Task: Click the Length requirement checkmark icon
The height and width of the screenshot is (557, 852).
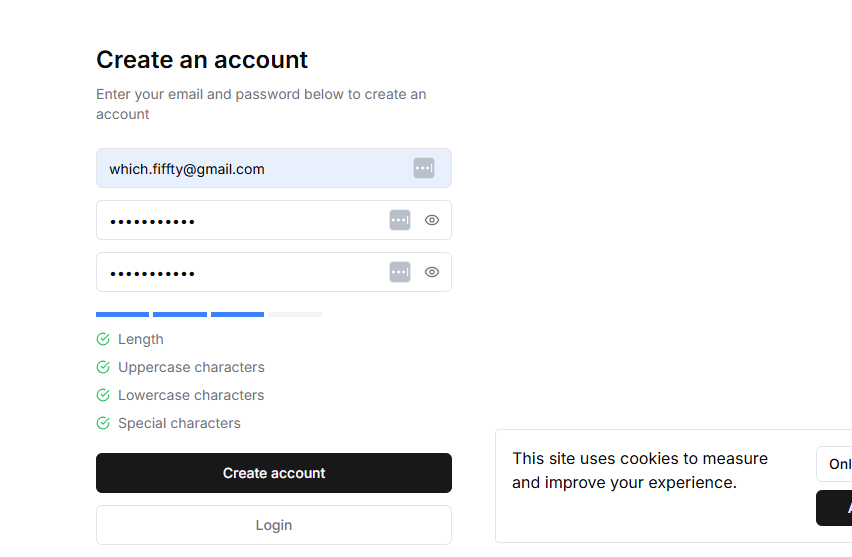Action: click(x=103, y=339)
